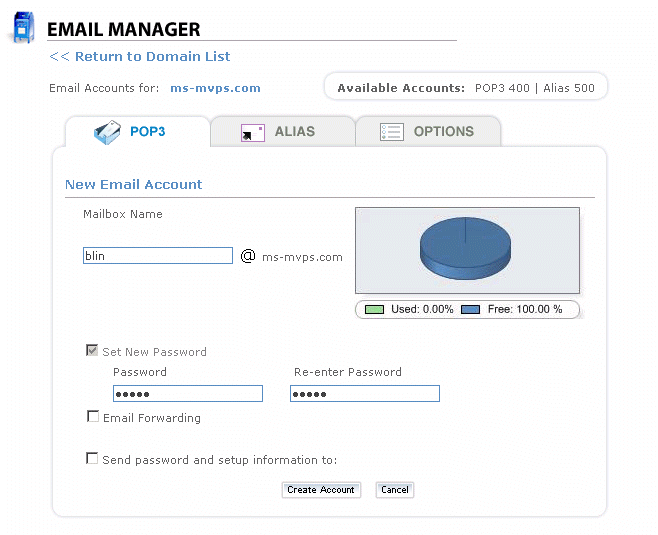
Task: Click the Alias envelope shortcut icon
Action: (253, 133)
